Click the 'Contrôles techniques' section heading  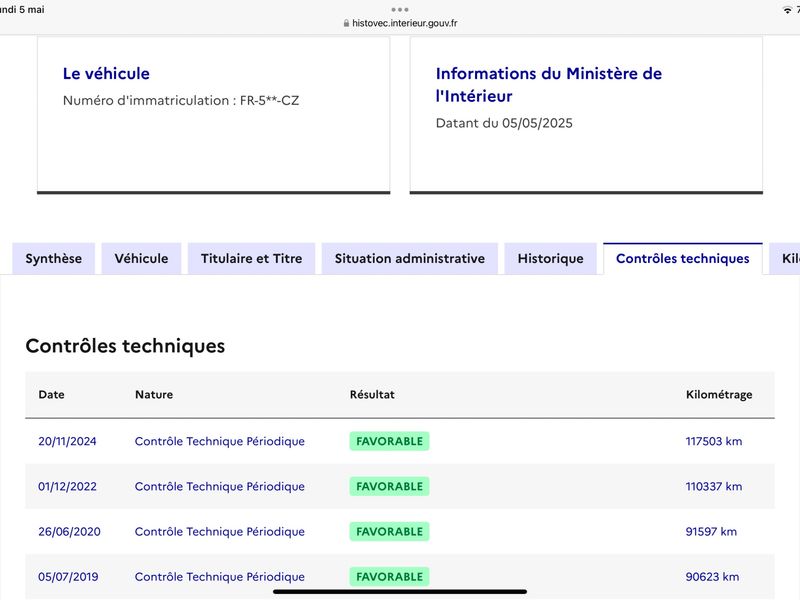click(125, 346)
